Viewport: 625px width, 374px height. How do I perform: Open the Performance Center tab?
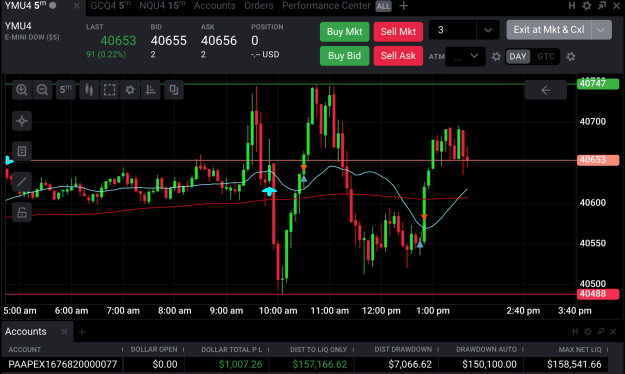[x=326, y=6]
